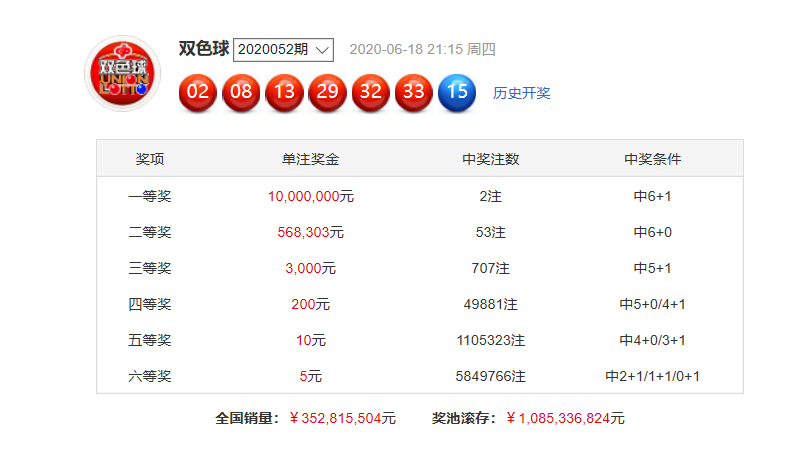
Task: Click red ball number 13
Action: pos(284,92)
